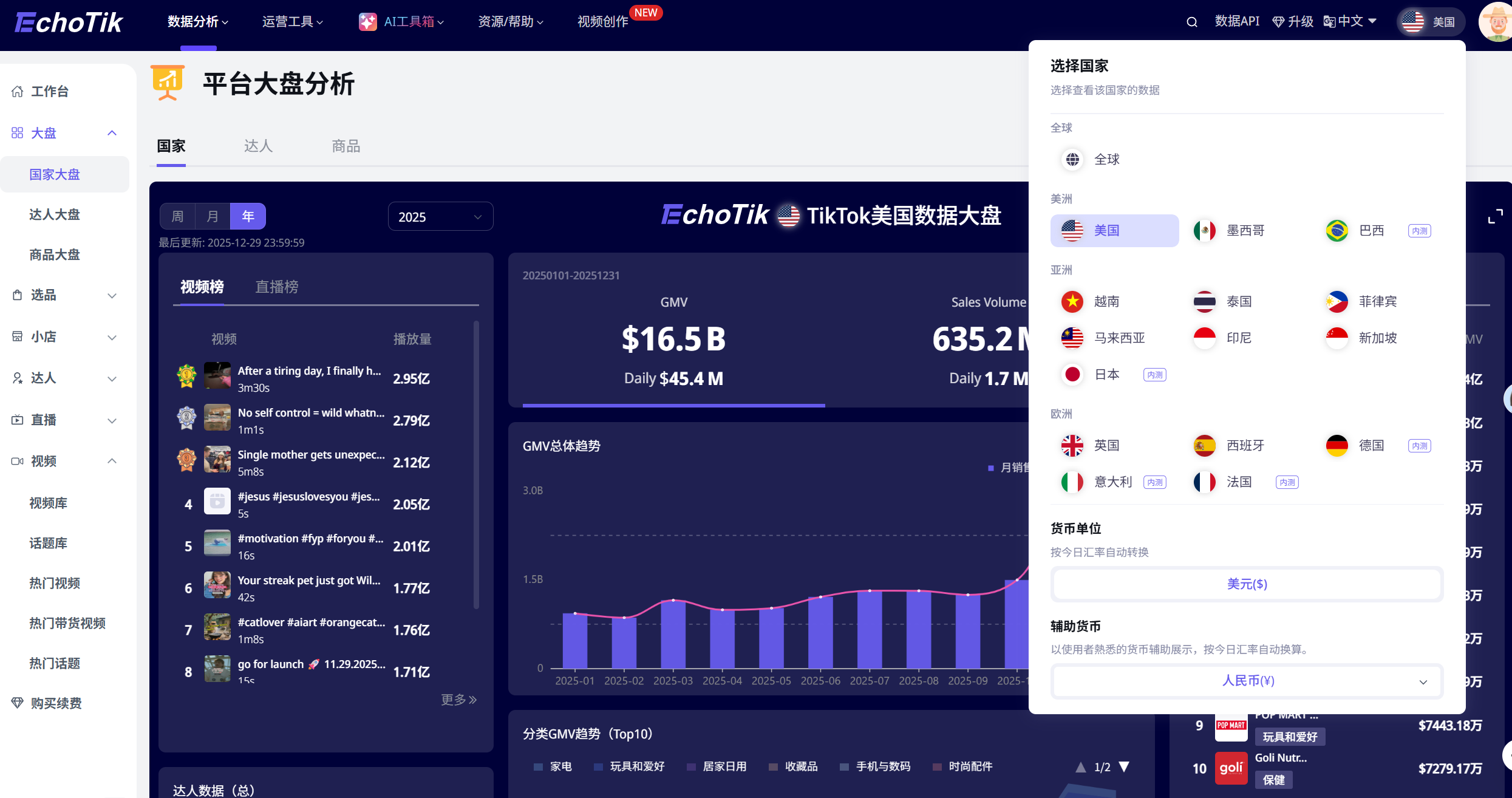Click the search magnifier icon in header
The width and height of the screenshot is (1512, 798).
(1192, 22)
